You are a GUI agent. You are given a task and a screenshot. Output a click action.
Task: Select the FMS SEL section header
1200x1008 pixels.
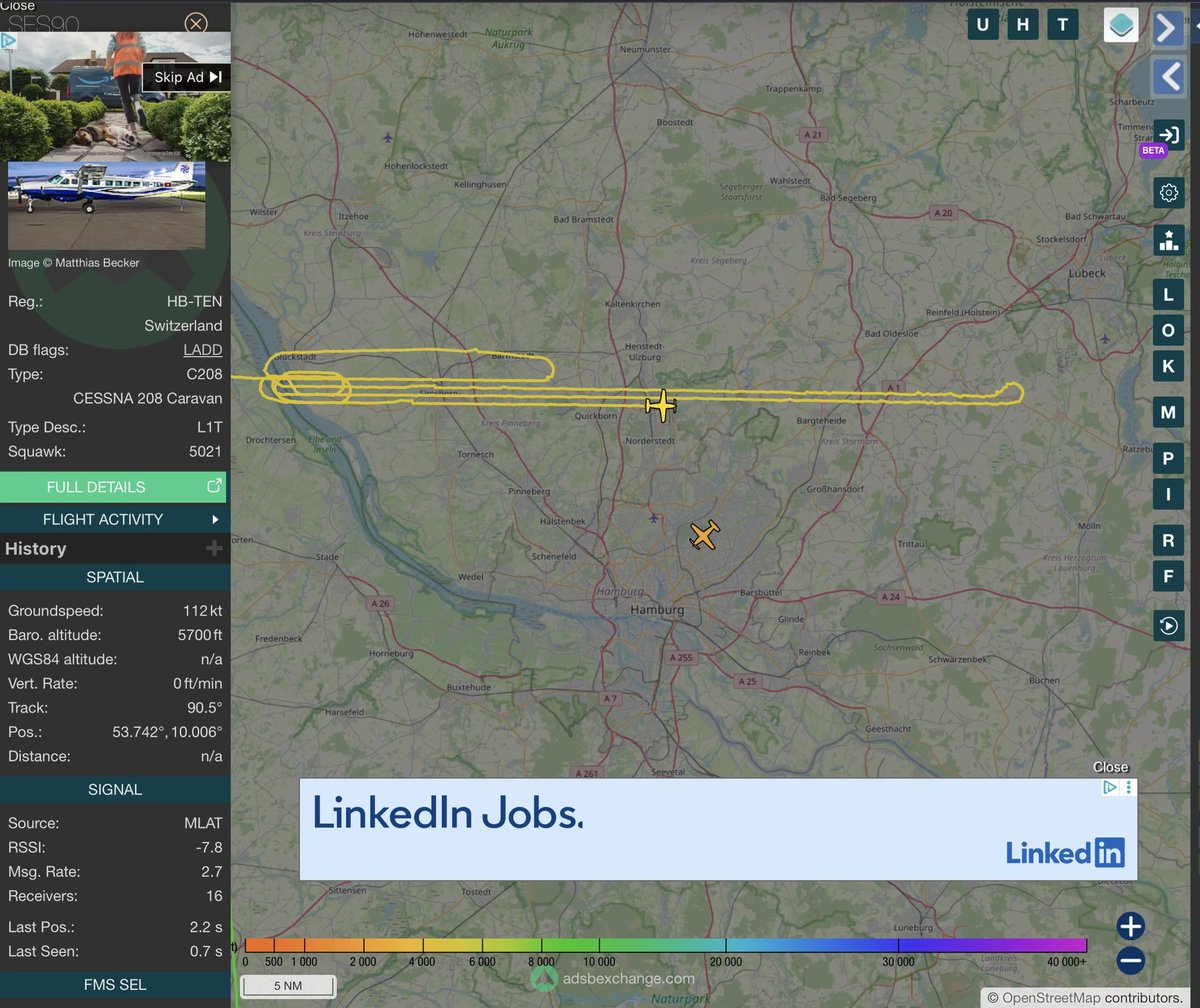(115, 985)
